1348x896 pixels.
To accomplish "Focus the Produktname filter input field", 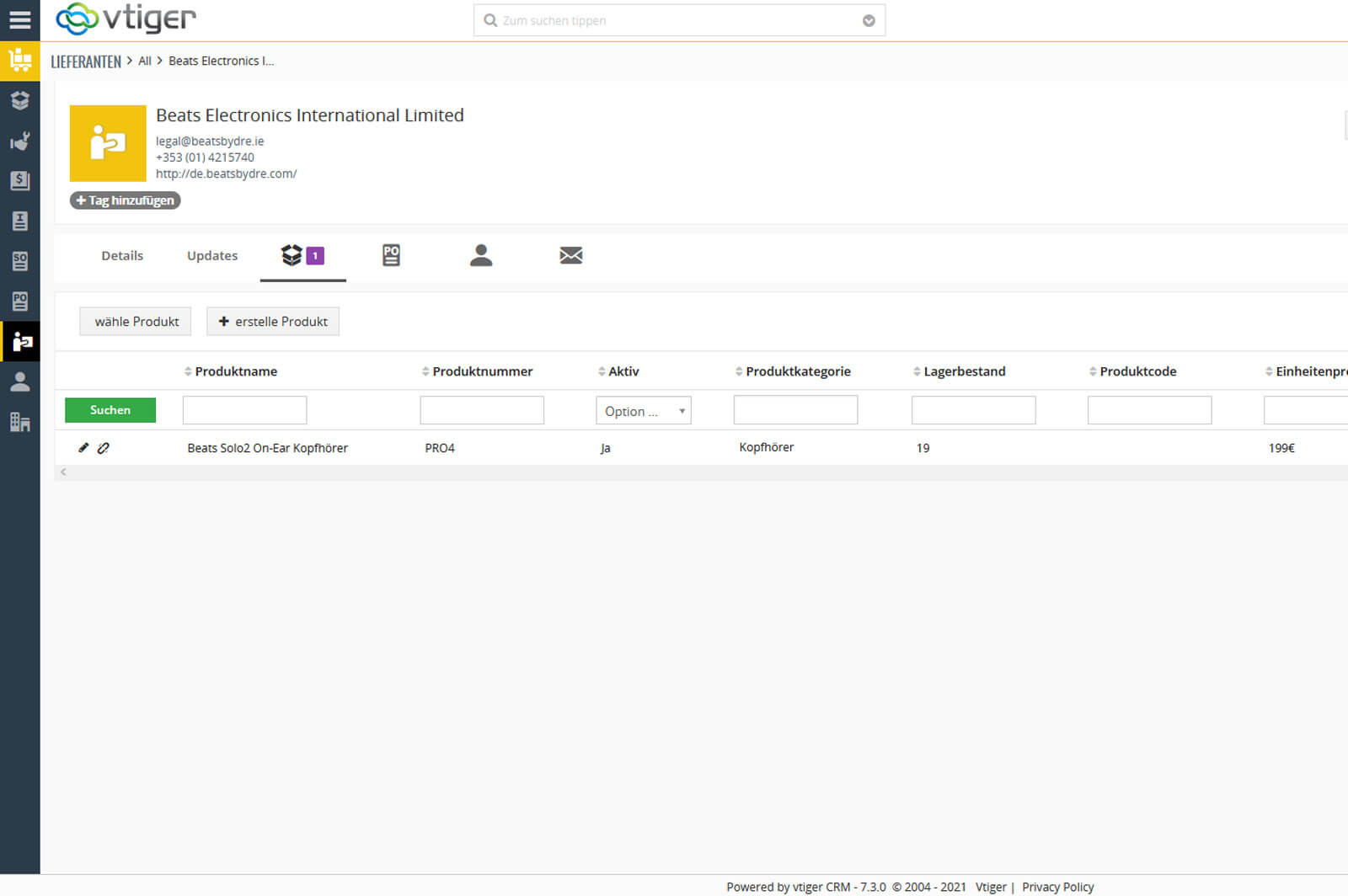I will click(244, 410).
